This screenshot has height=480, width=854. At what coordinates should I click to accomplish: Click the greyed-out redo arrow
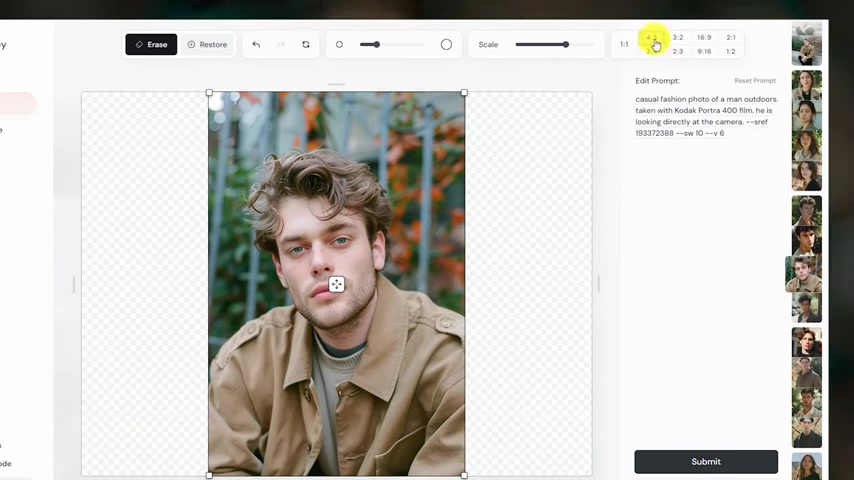click(x=281, y=45)
